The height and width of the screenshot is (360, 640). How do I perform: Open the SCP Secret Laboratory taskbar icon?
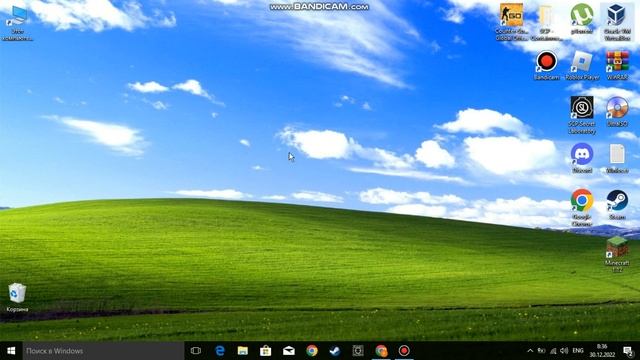click(358, 351)
